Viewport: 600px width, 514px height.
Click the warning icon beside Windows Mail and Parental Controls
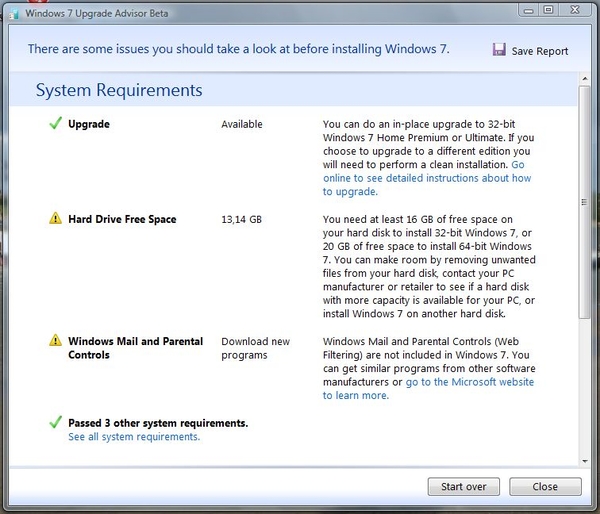[55, 340]
